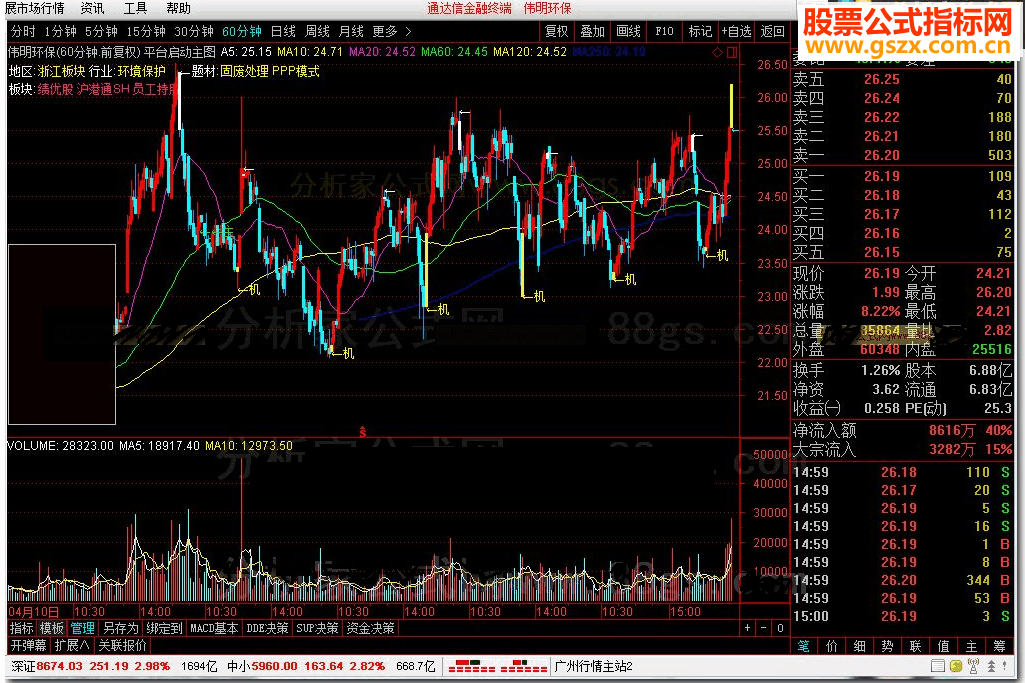Click the 叠加 overlay button
Image resolution: width=1025 pixels, height=683 pixels.
tap(592, 31)
